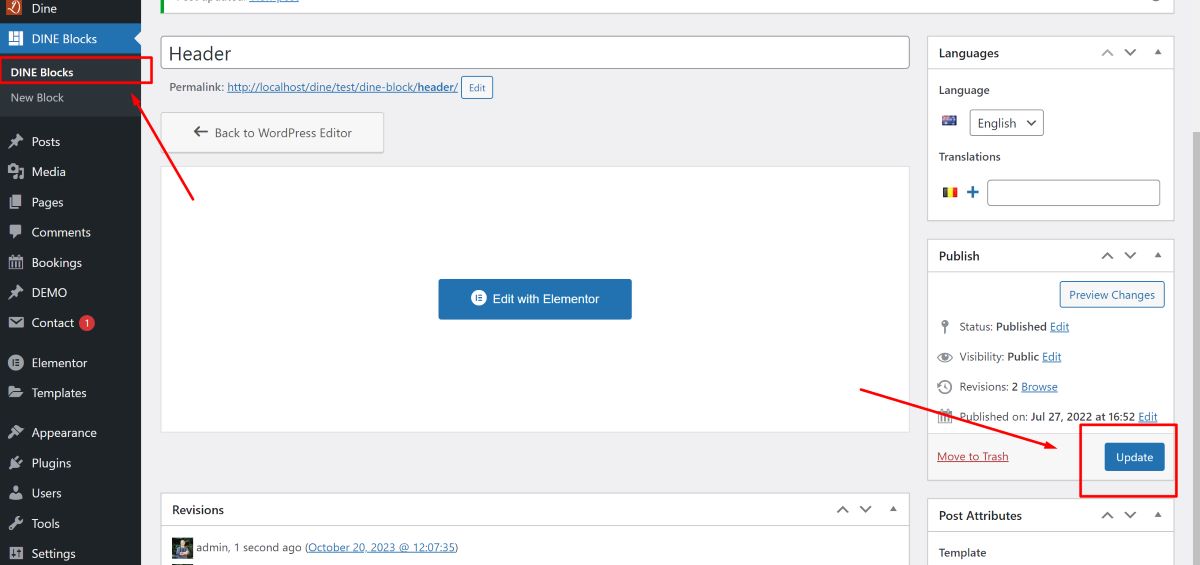Click the Plugins plug icon
Viewport: 1200px width, 565px height.
15,463
